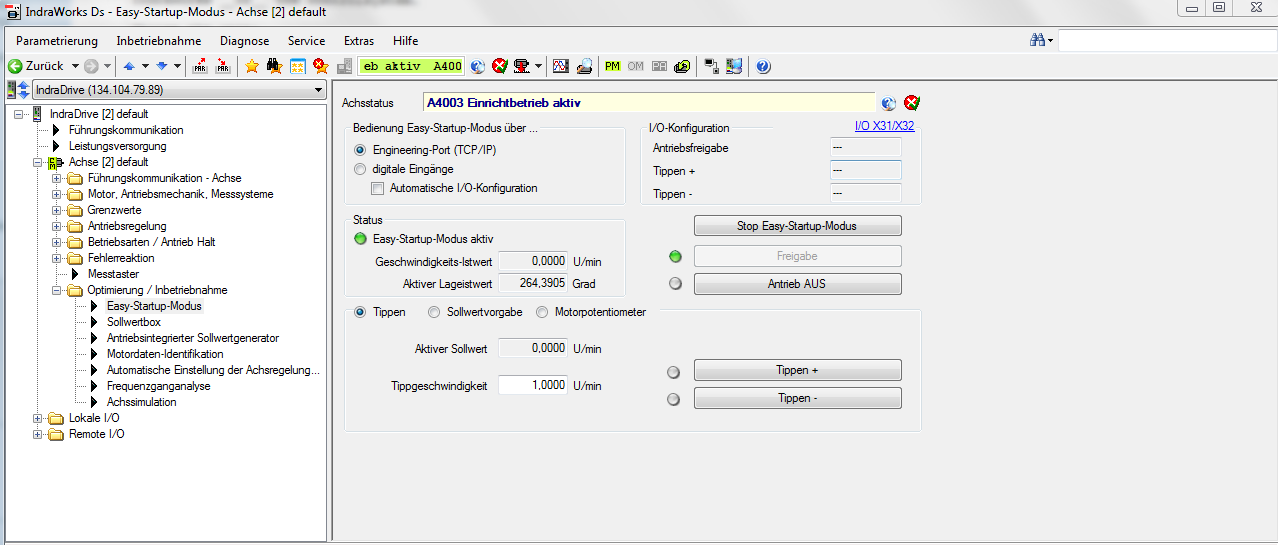Click the globe icon beside Achsstatus field

[889, 102]
